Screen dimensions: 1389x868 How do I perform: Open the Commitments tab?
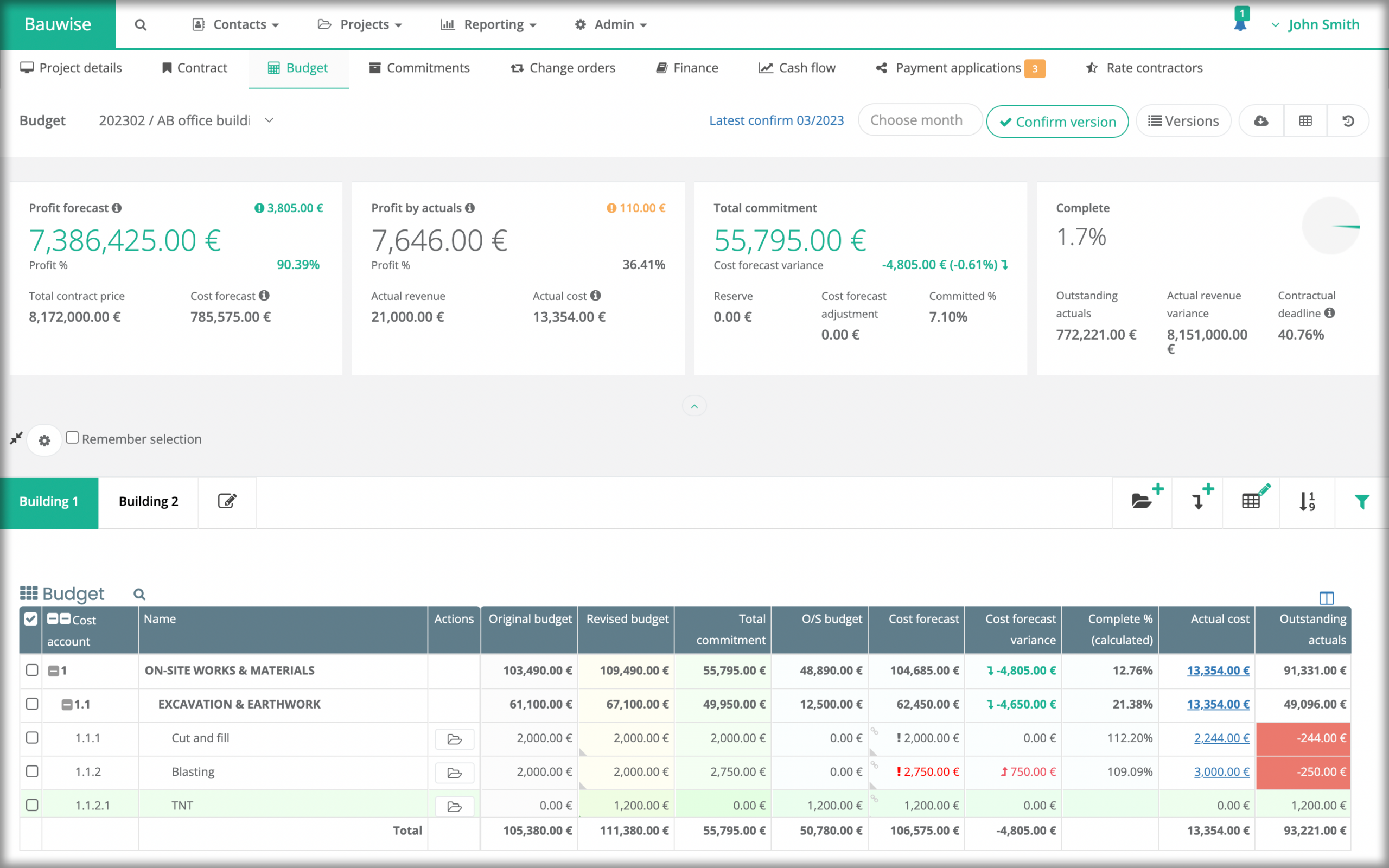428,67
